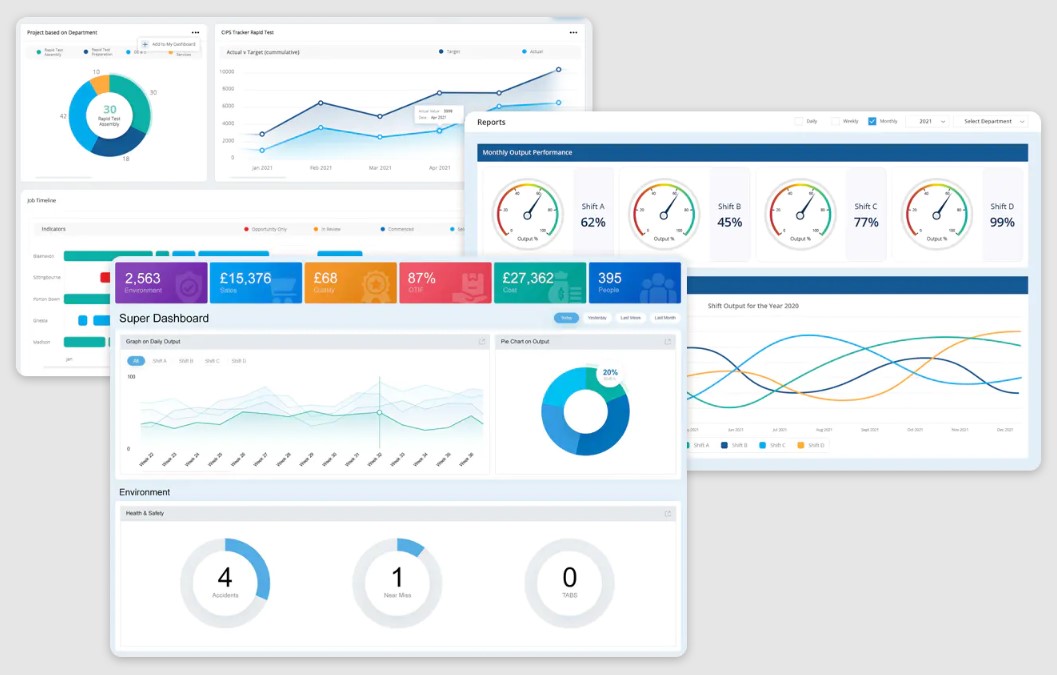Image resolution: width=1057 pixels, height=675 pixels.
Task: Click Add to My Dashboard menu entry
Action: (169, 45)
